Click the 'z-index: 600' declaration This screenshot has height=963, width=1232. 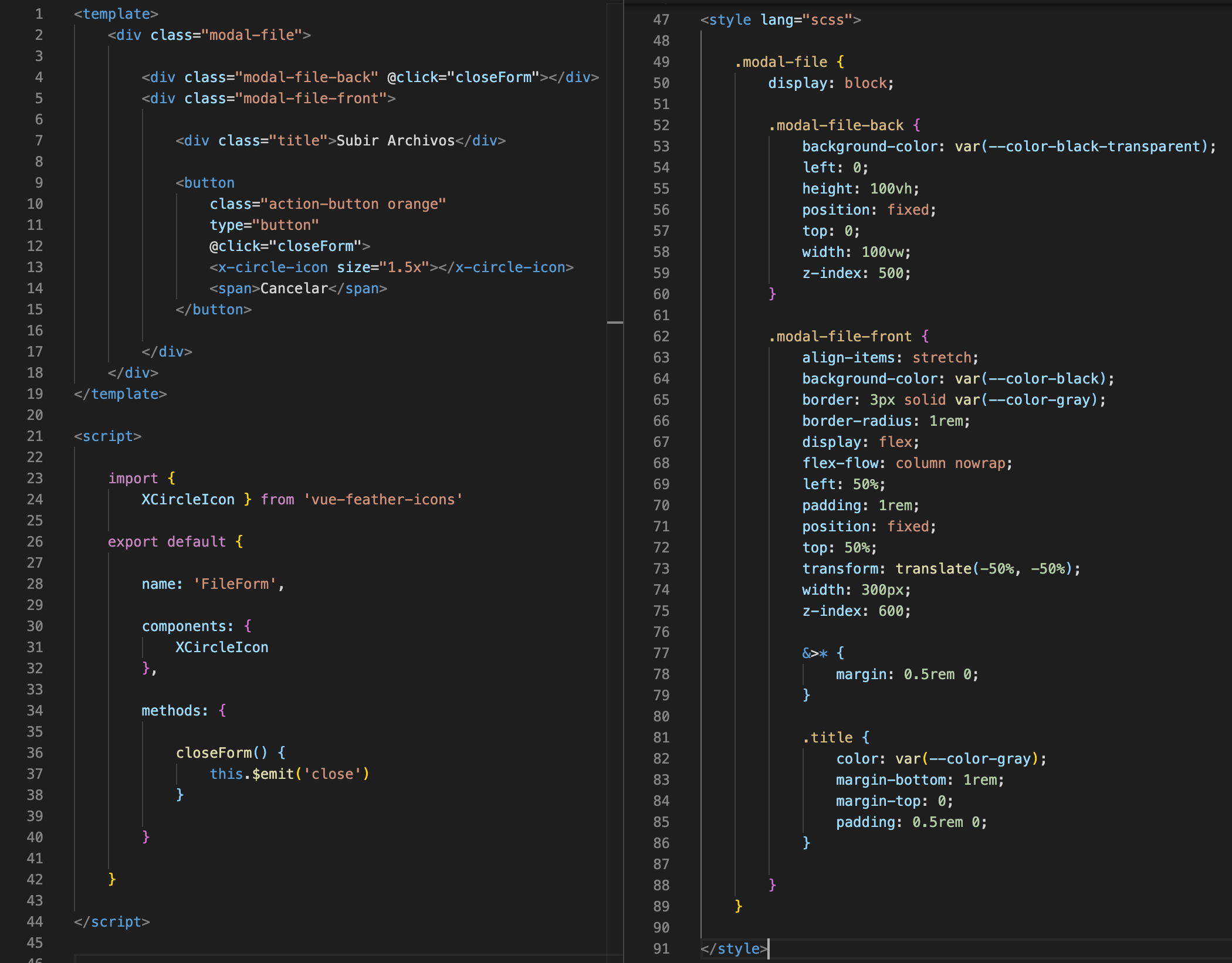pos(856,611)
